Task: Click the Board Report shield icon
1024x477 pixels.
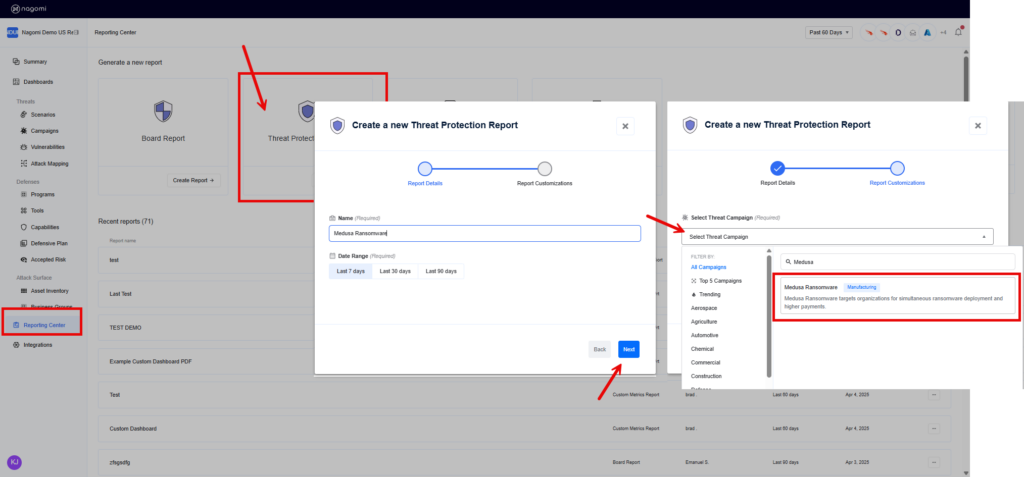Action: (163, 111)
